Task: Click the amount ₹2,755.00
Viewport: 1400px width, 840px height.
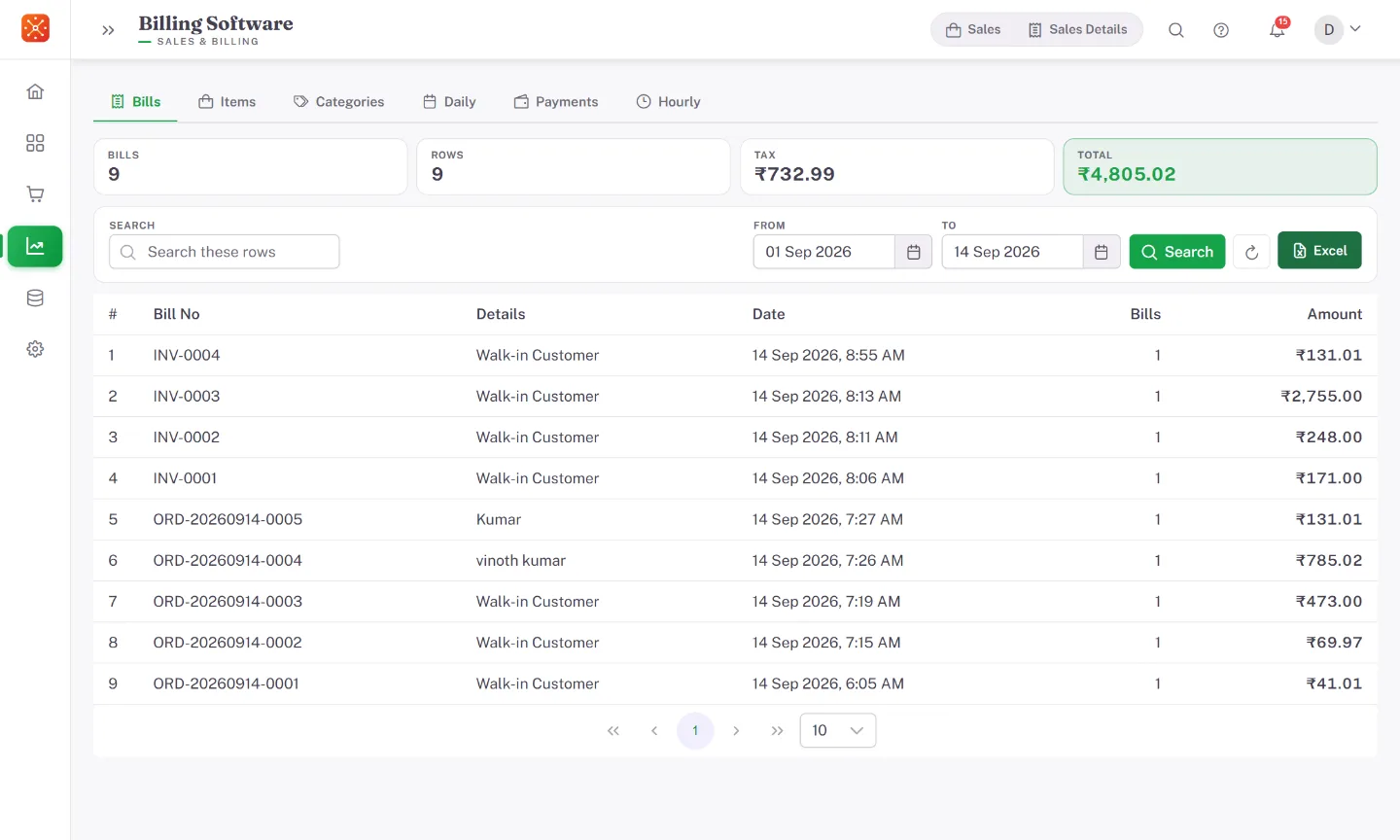Action: pos(1321,397)
